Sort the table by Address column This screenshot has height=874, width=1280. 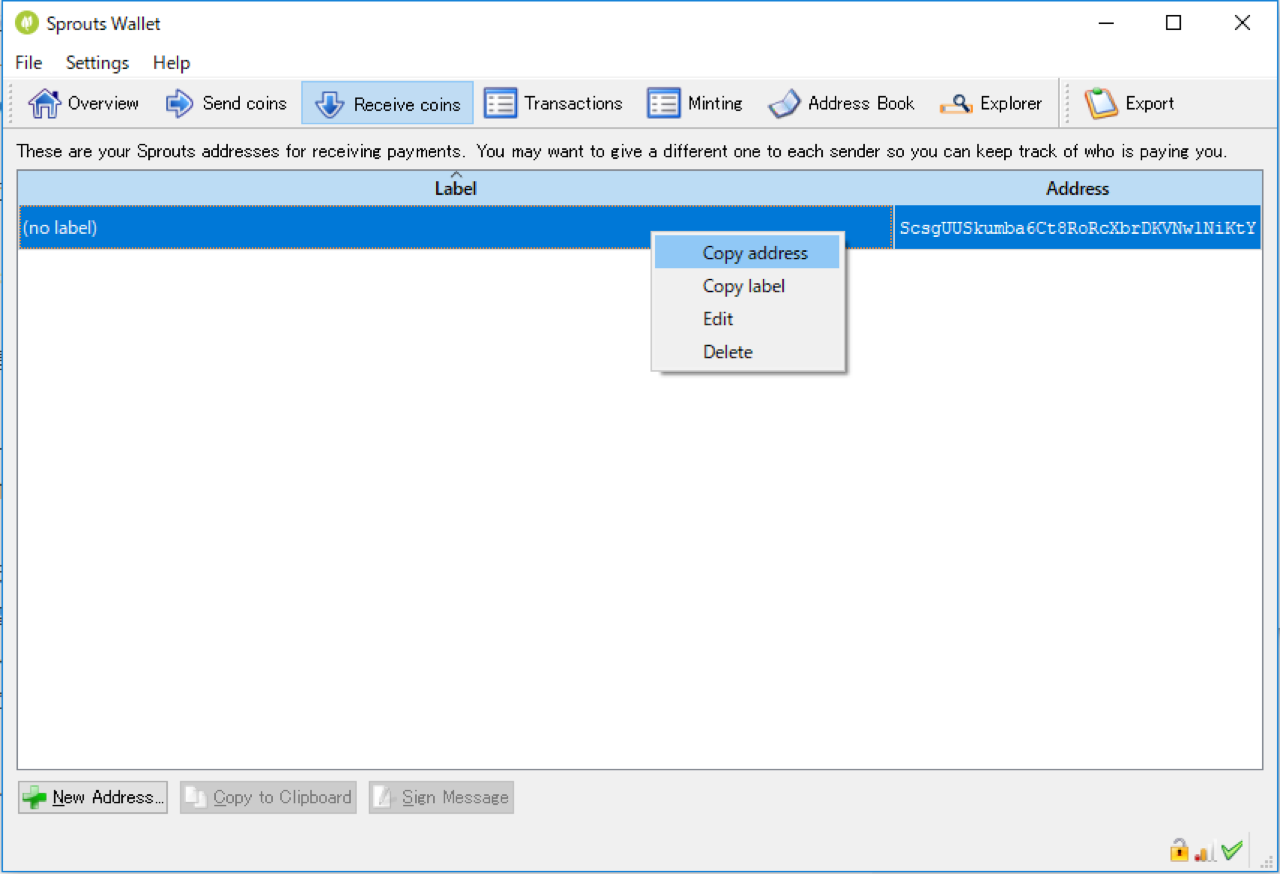1078,188
